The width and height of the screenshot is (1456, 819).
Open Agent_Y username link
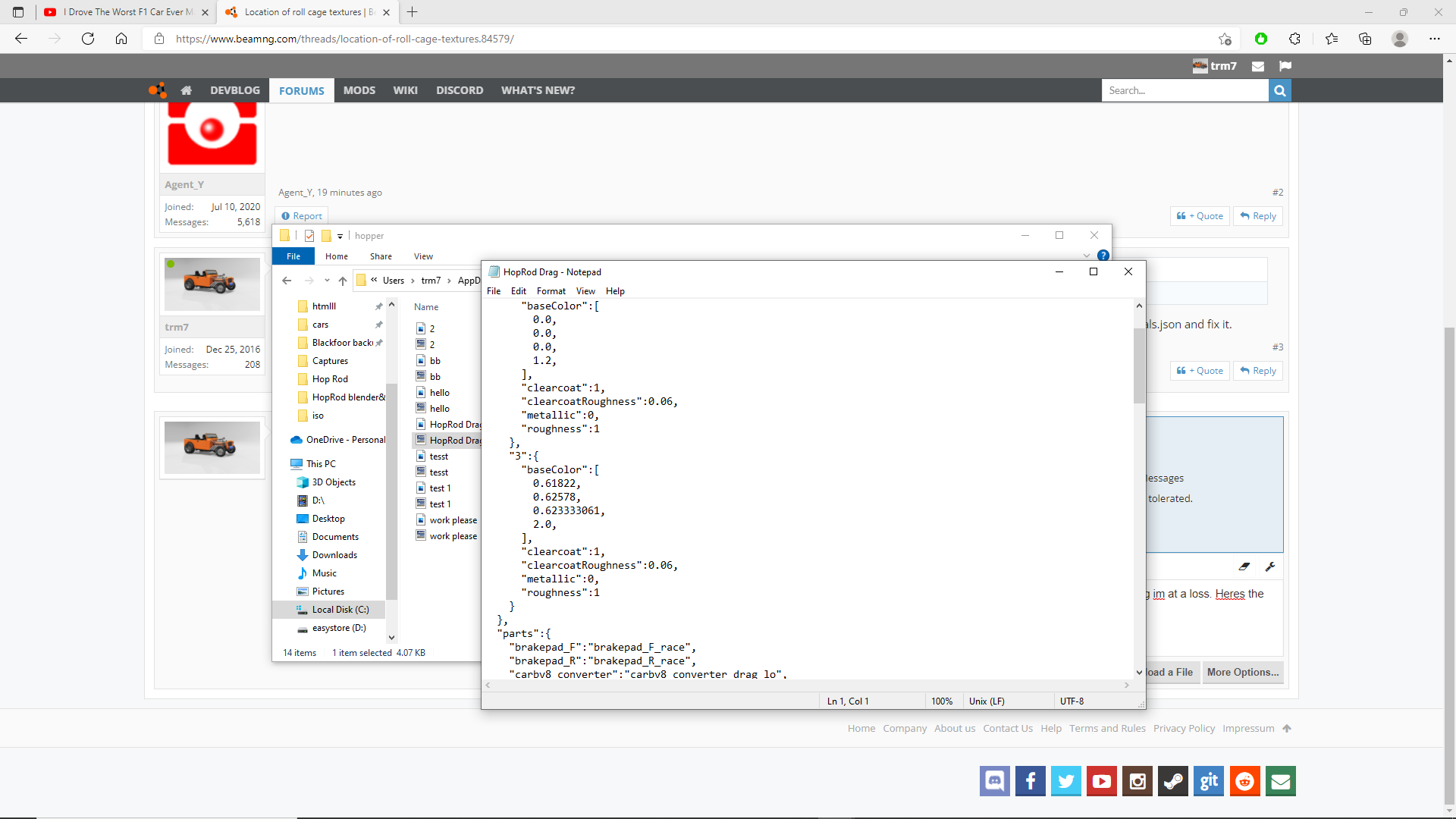click(184, 184)
